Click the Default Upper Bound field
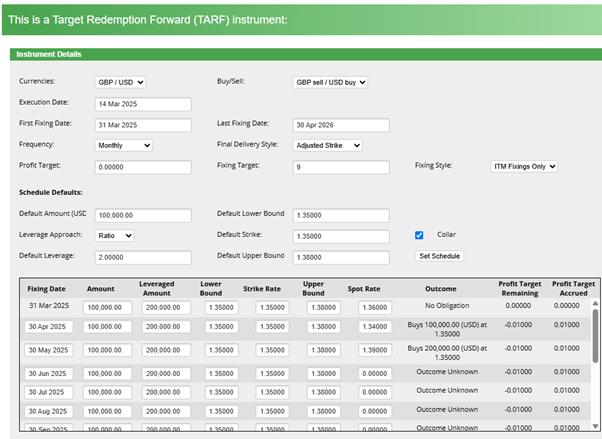The height and width of the screenshot is (439, 602). click(x=341, y=256)
